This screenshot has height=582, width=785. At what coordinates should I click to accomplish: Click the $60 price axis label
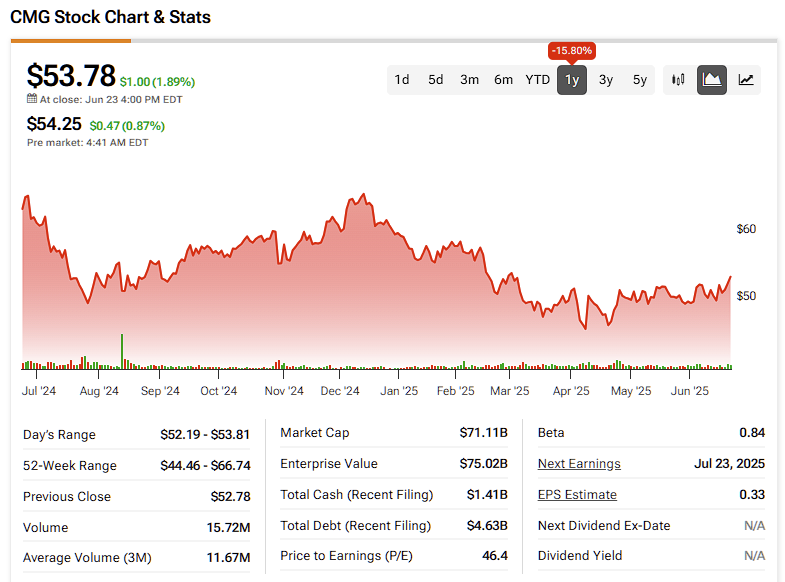click(x=746, y=229)
